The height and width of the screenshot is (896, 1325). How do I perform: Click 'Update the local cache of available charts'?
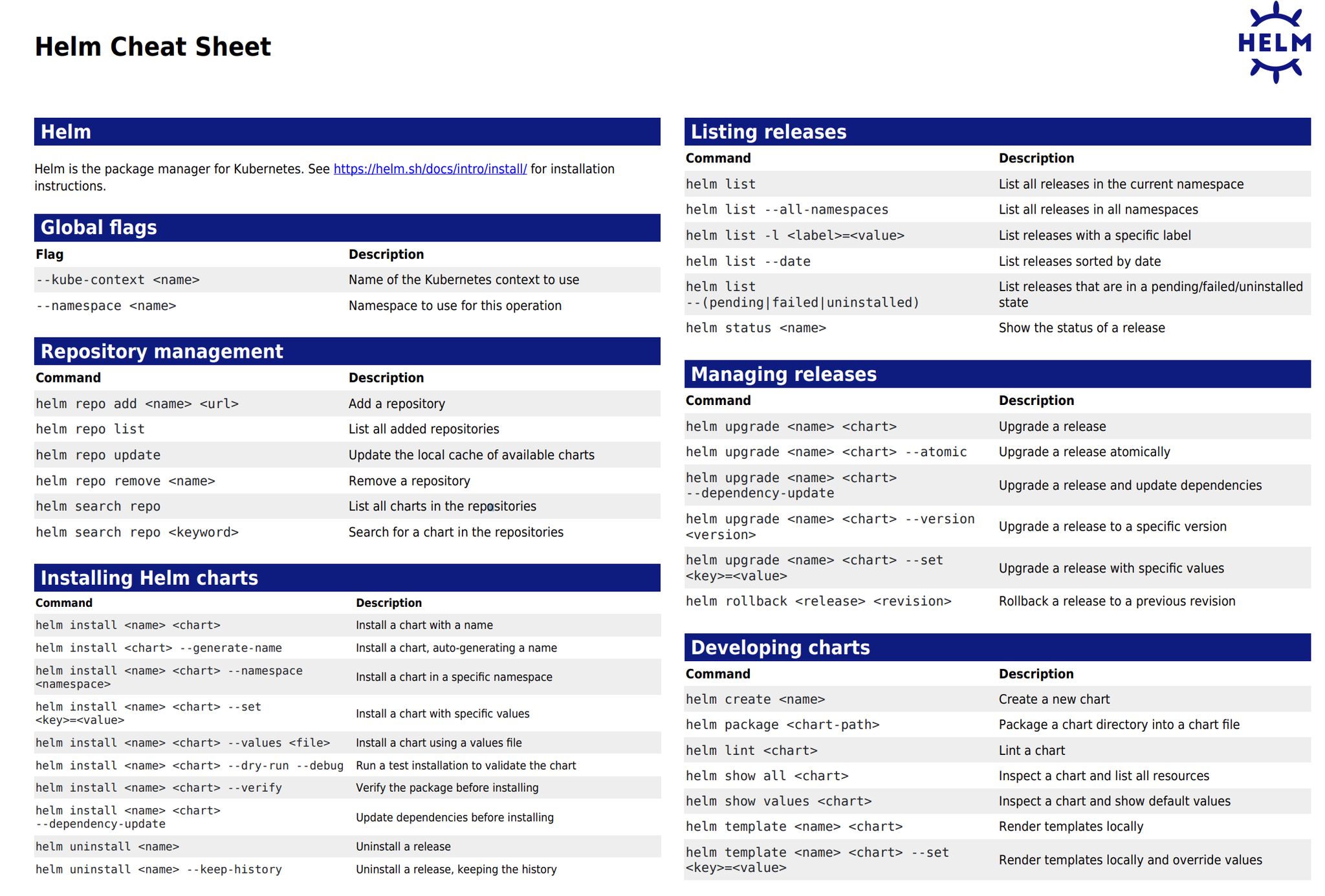(472, 455)
